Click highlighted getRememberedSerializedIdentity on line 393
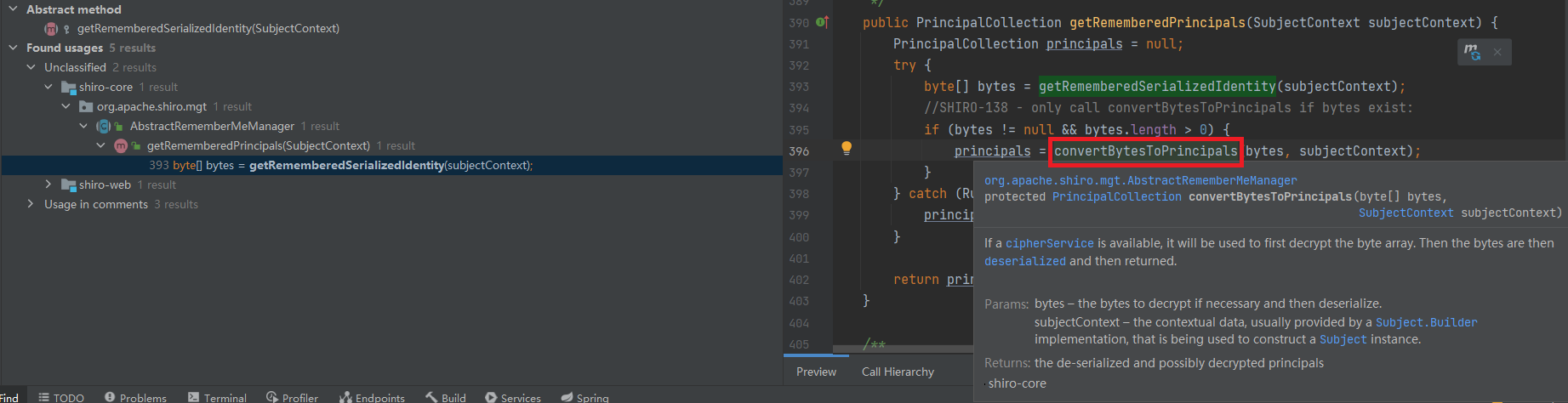Viewport: 1568px width, 403px height. [x=1157, y=86]
